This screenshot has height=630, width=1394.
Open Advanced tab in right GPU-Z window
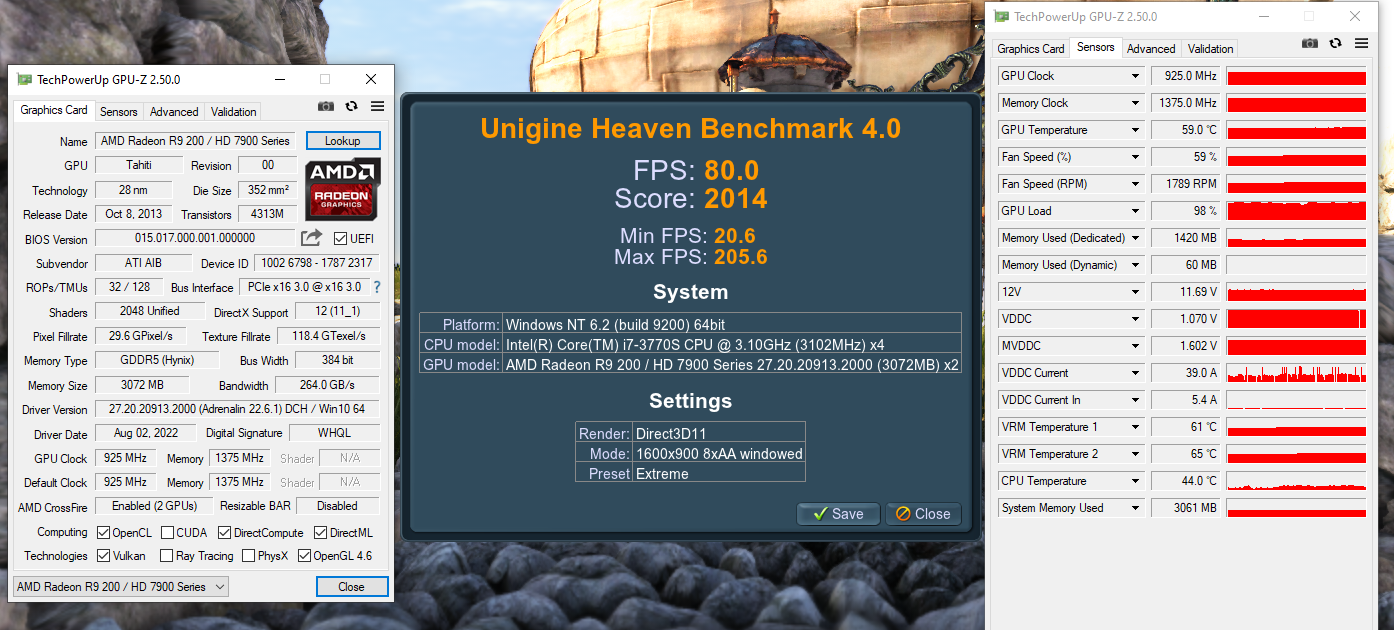[x=1151, y=48]
